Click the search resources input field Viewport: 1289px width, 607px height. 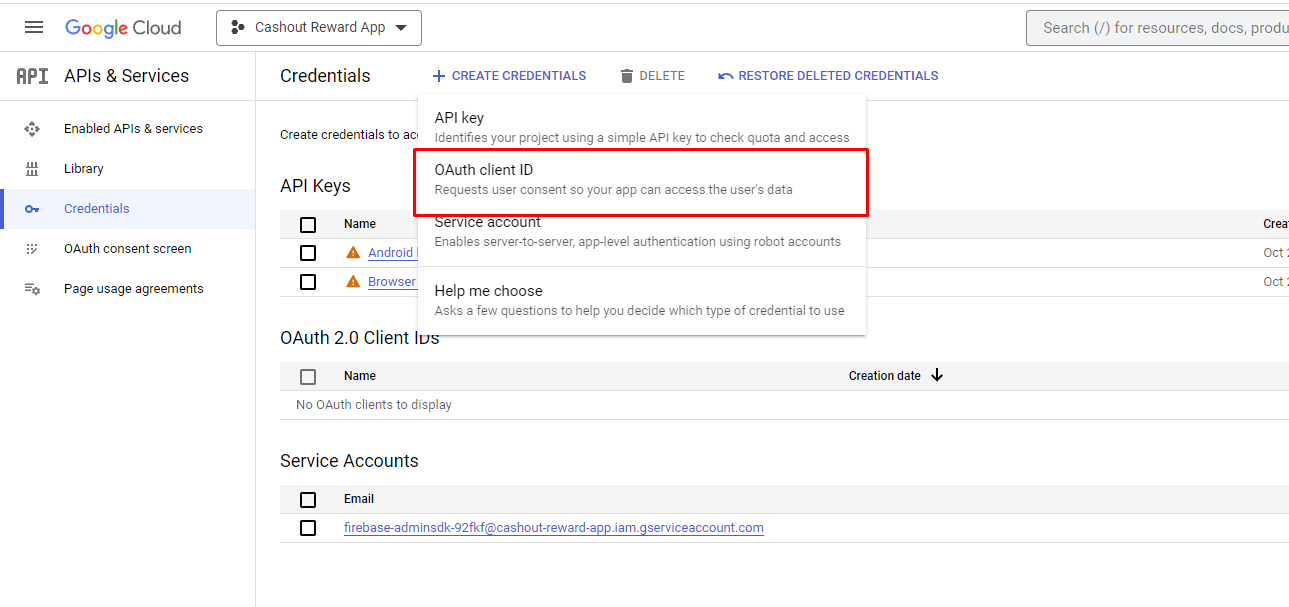pyautogui.click(x=1160, y=28)
